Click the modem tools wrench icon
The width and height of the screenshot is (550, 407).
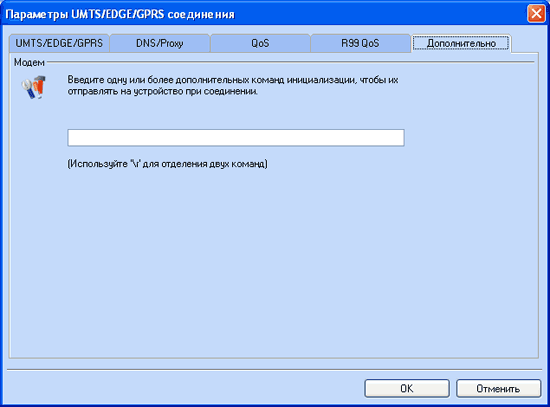(33, 87)
